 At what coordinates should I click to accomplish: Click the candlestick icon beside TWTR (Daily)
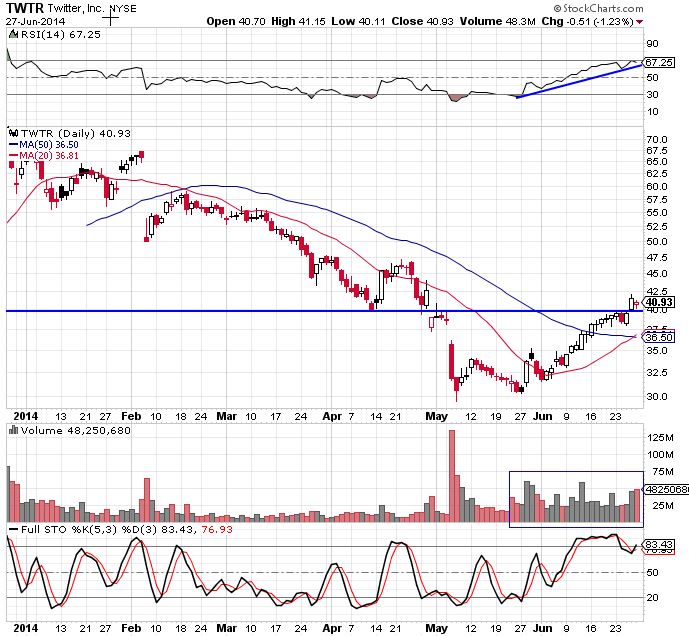14,133
